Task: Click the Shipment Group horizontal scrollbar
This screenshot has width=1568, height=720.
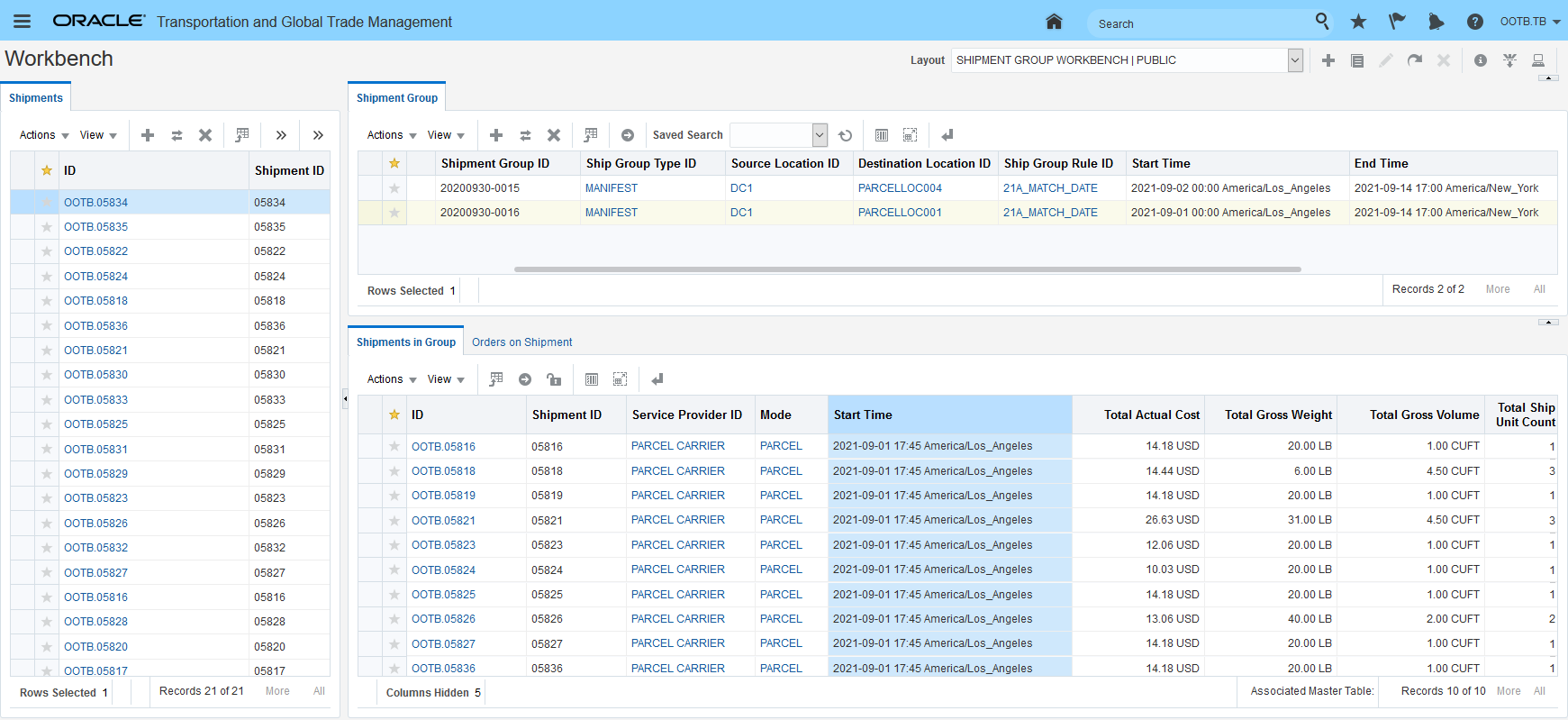Action: 907,269
